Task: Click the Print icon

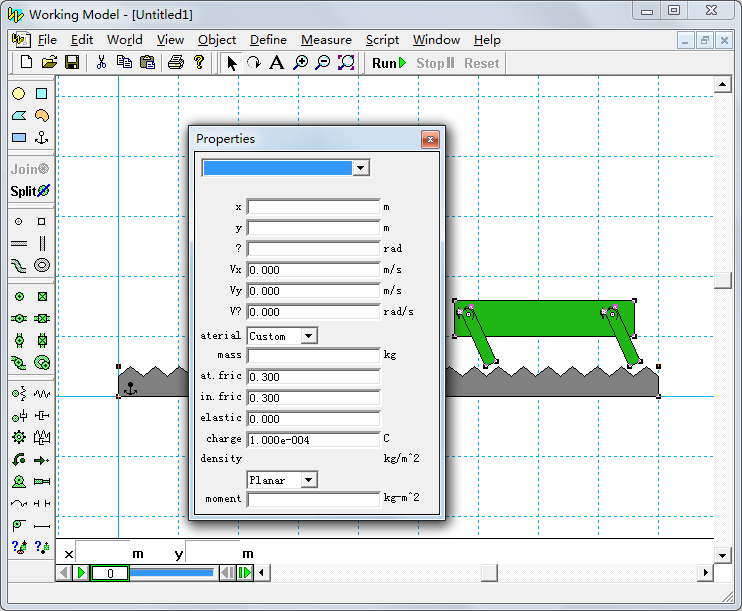Action: click(176, 62)
